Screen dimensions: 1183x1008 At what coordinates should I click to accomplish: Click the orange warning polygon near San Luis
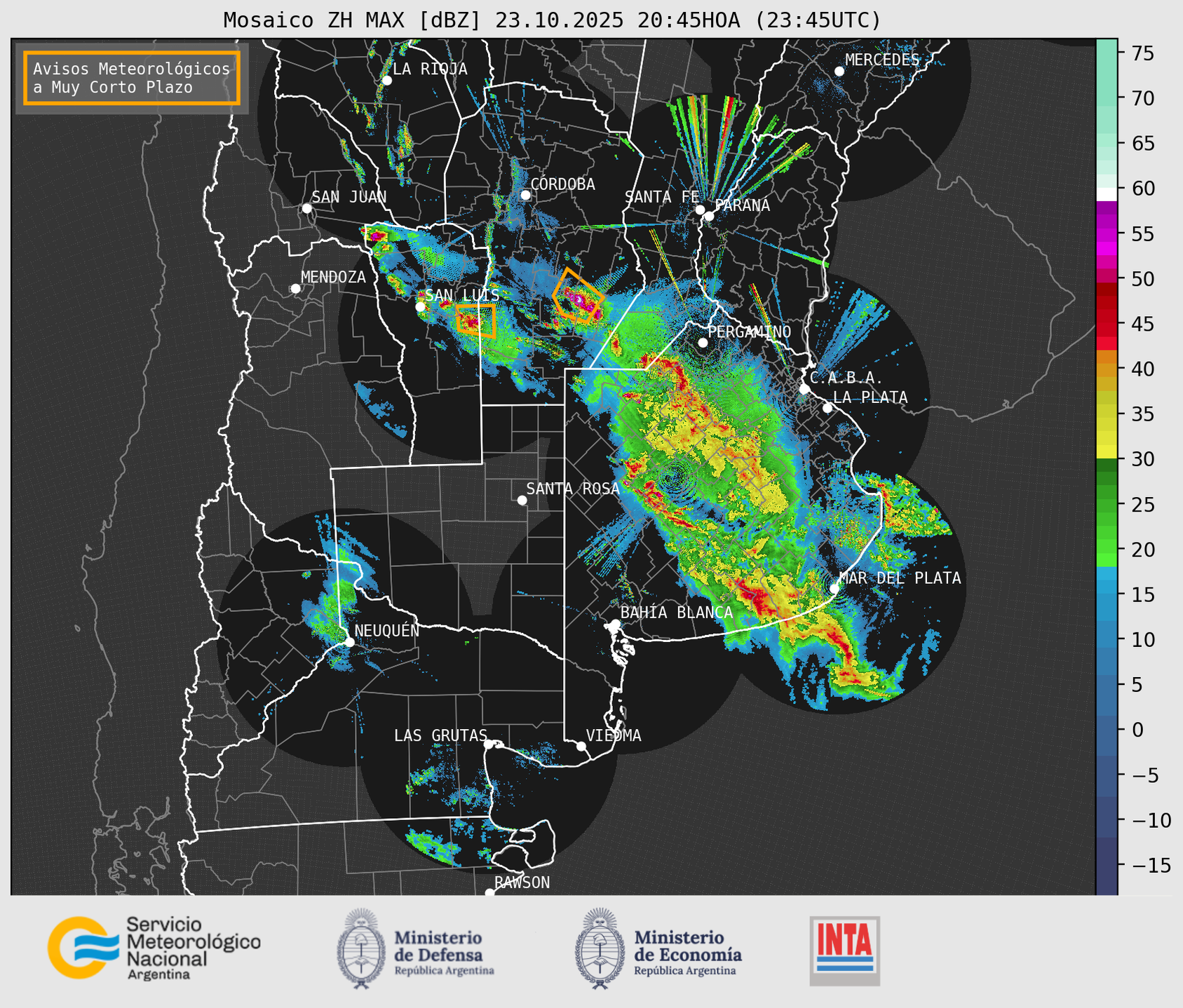click(476, 321)
